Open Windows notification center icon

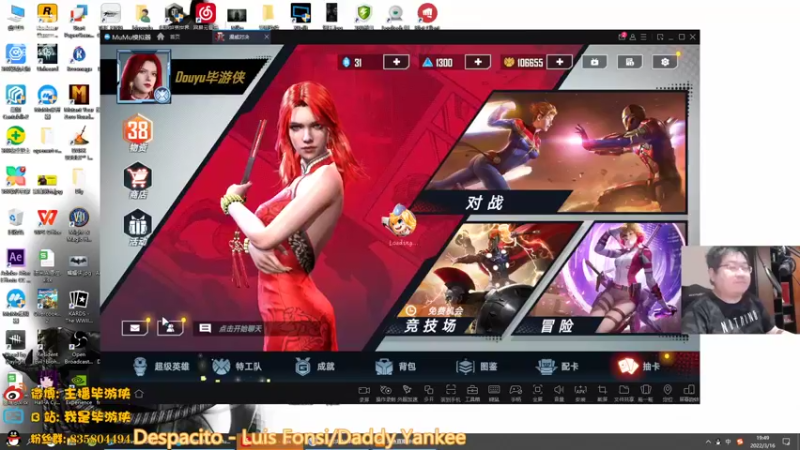(x=787, y=441)
